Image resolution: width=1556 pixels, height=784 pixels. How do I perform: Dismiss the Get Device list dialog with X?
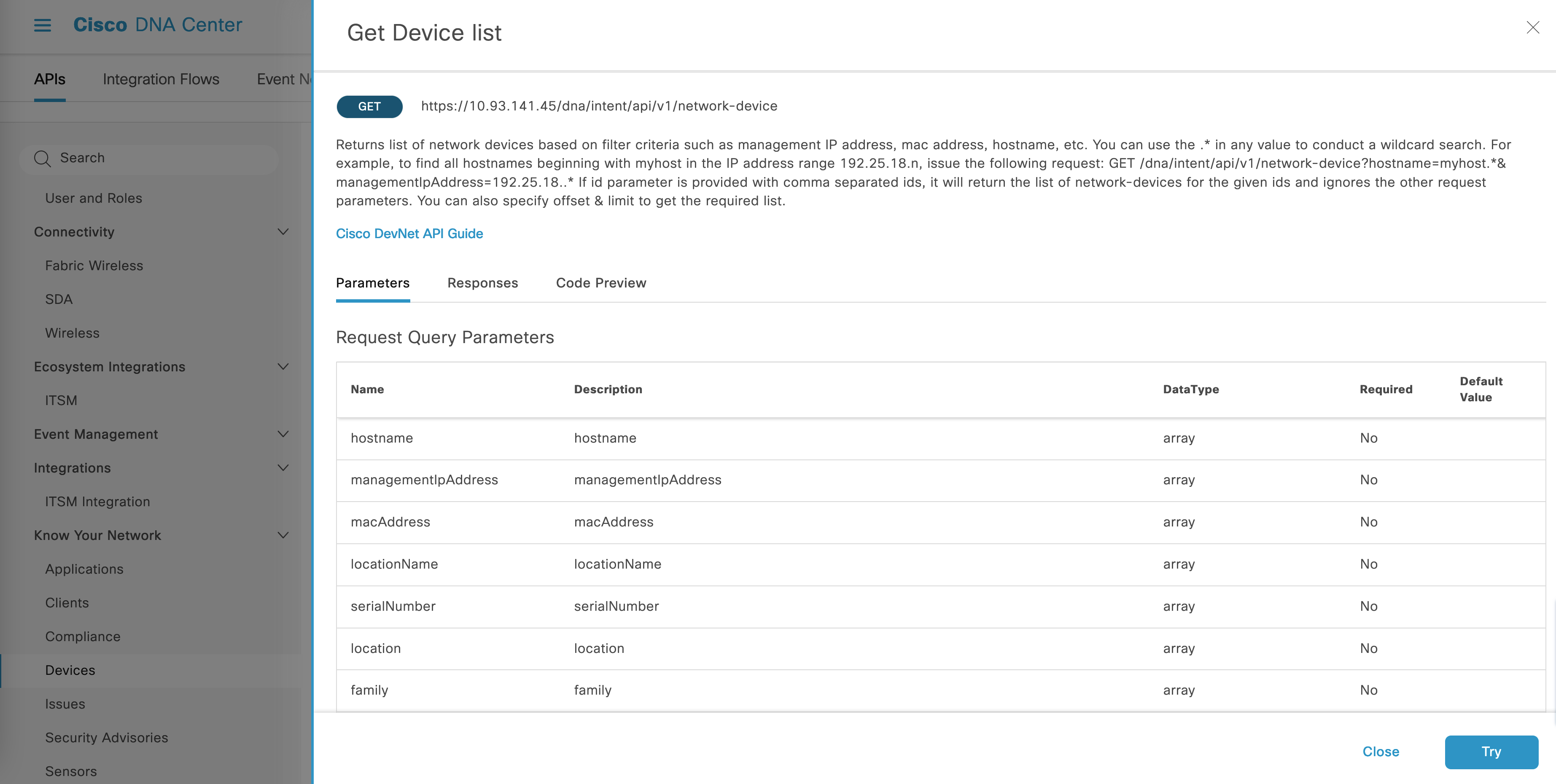click(x=1533, y=27)
